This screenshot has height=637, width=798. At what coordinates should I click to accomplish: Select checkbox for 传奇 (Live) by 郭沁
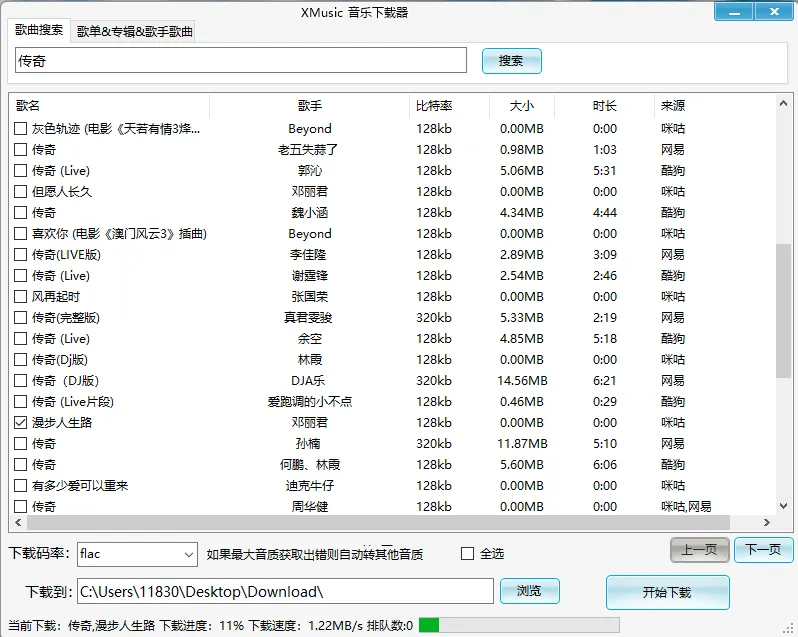tap(20, 170)
